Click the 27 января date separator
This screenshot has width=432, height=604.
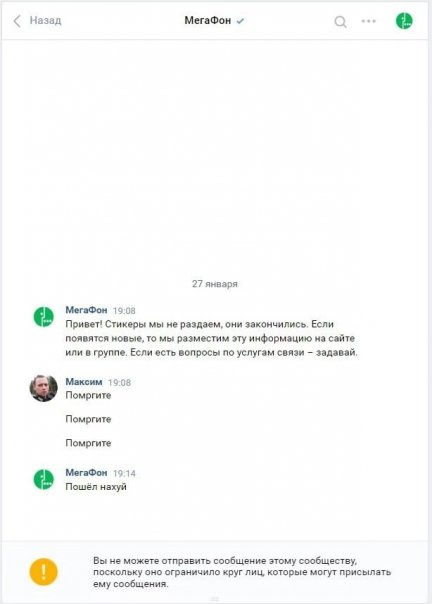[215, 284]
